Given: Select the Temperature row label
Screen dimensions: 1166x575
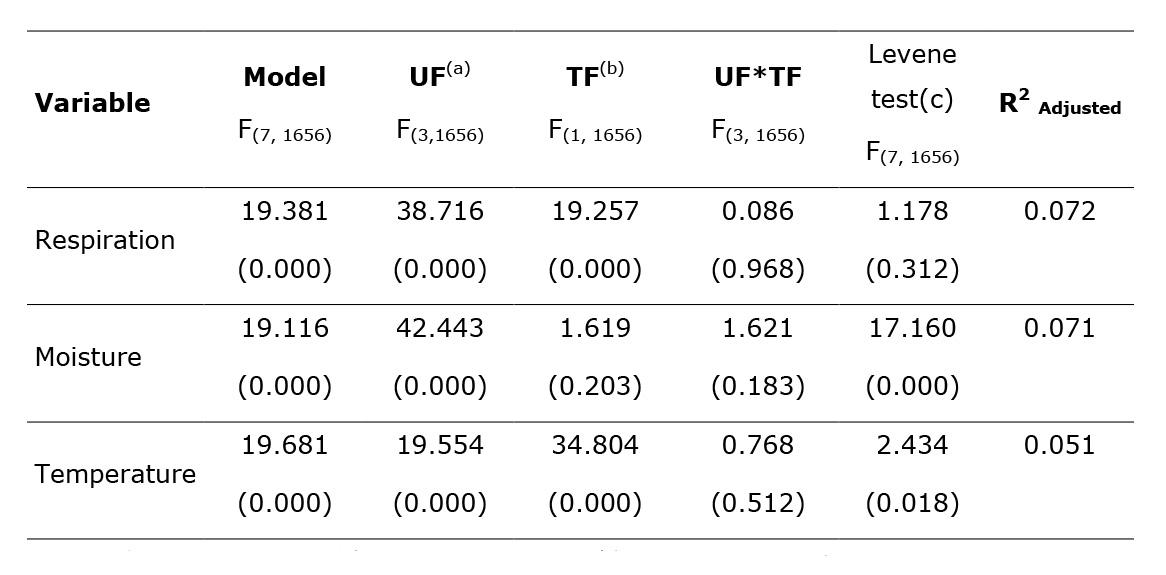Looking at the screenshot, I should pyautogui.click(x=115, y=475).
